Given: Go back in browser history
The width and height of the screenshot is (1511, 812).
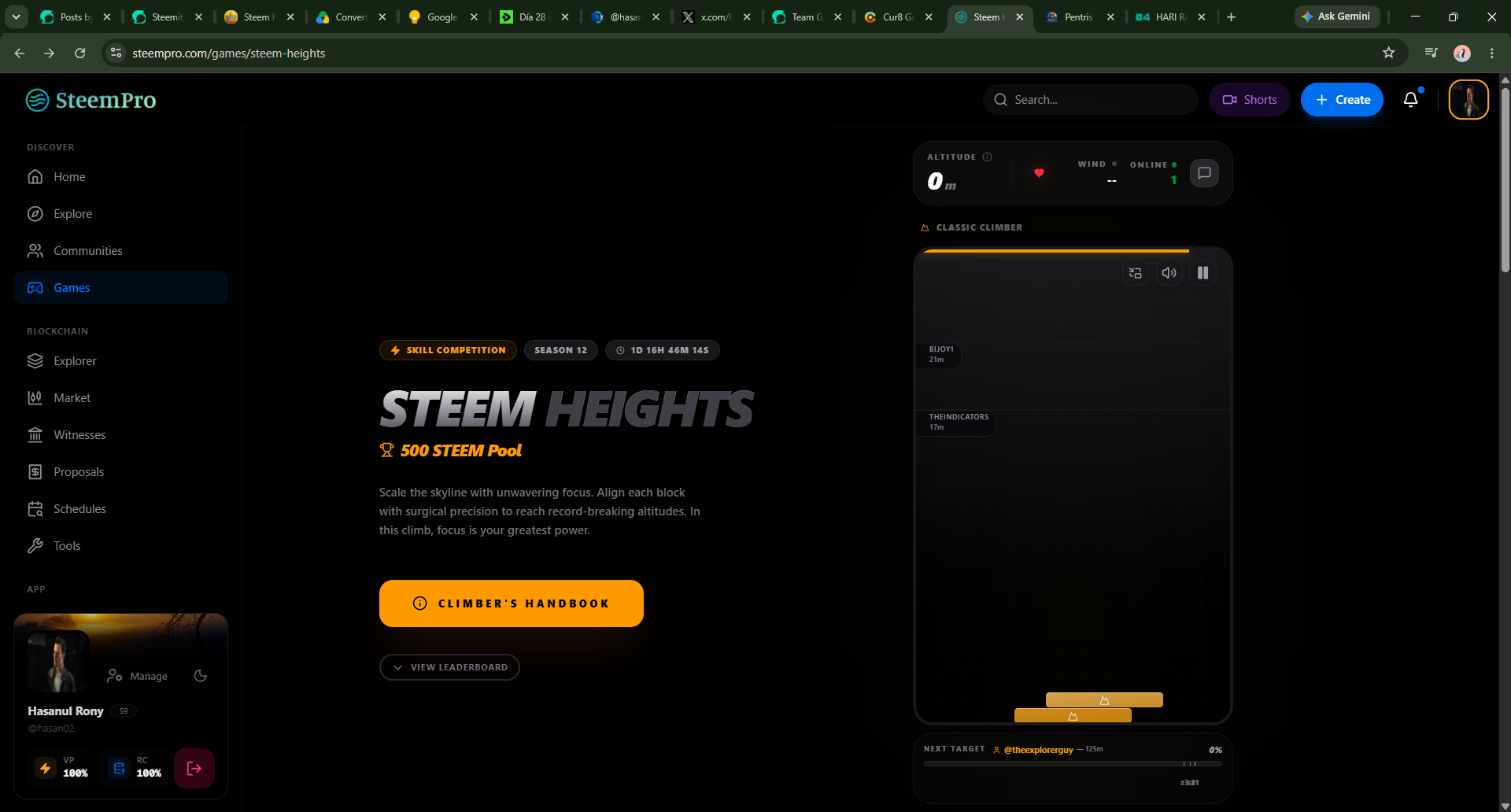Looking at the screenshot, I should click(20, 53).
